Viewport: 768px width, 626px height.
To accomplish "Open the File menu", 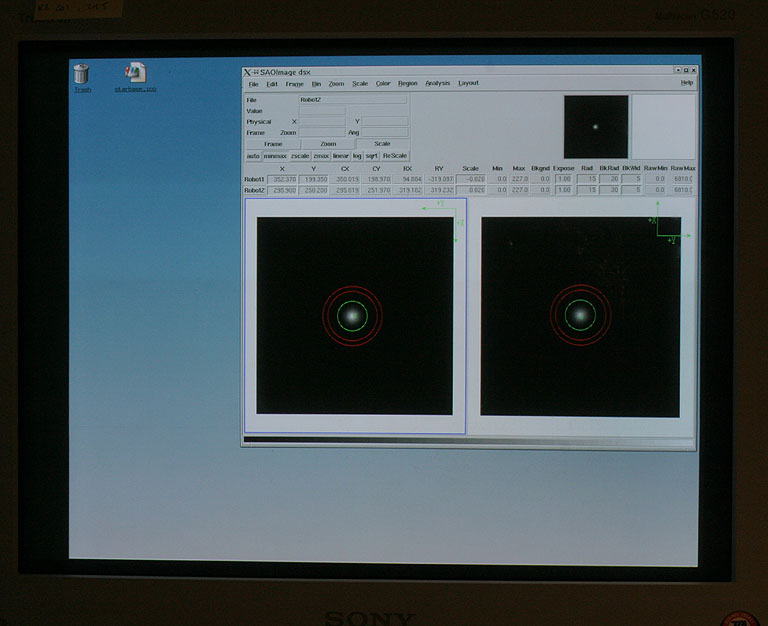I will tap(253, 84).
